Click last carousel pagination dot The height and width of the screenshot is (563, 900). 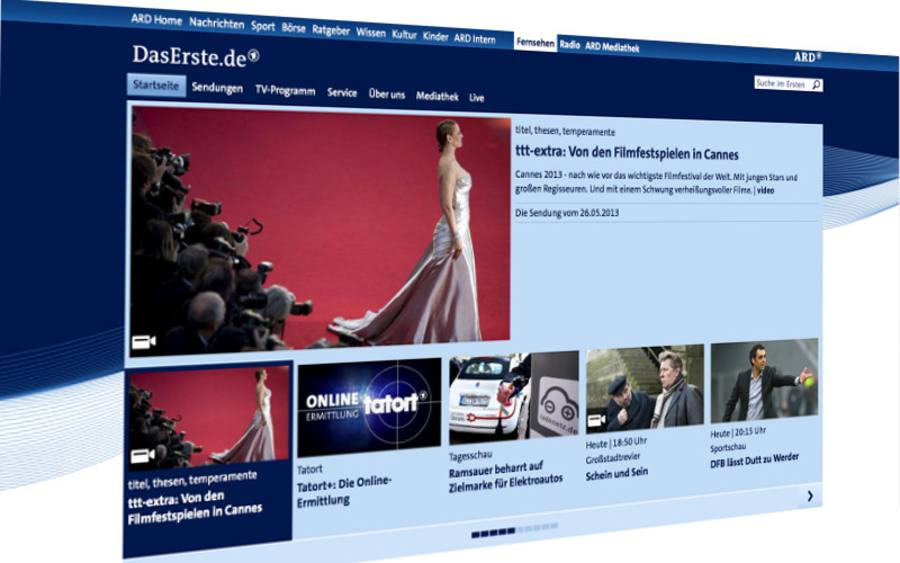coord(554,526)
